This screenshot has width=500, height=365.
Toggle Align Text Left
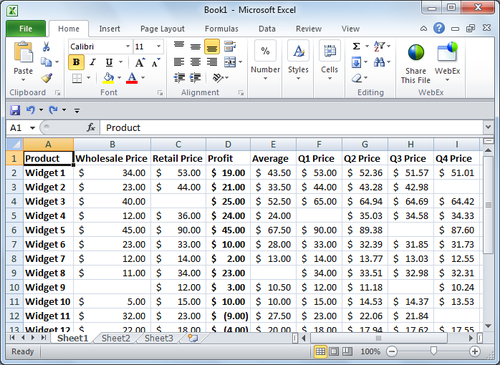click(x=179, y=62)
